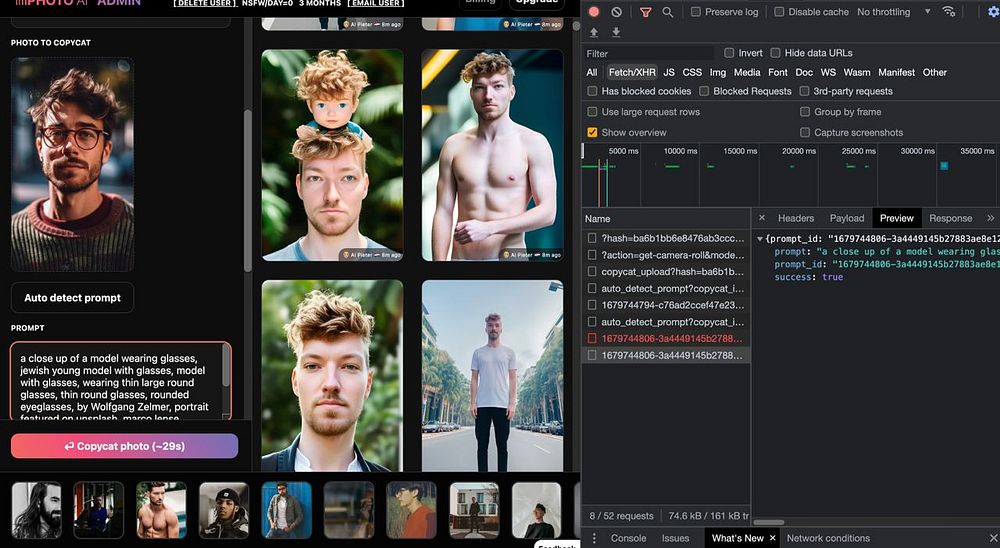Uncheck the Show overview checkbox
This screenshot has width=1000, height=548.
point(592,132)
